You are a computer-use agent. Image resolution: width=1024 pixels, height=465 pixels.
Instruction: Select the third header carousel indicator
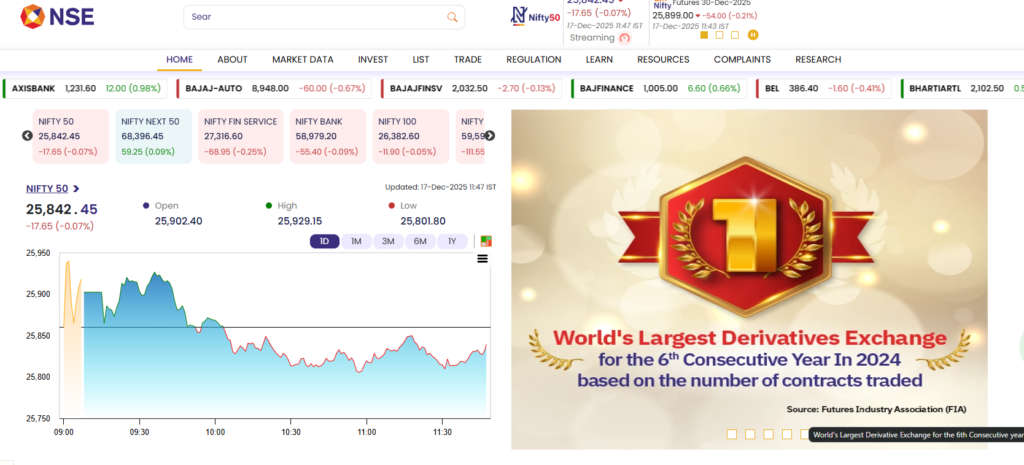[x=735, y=35]
